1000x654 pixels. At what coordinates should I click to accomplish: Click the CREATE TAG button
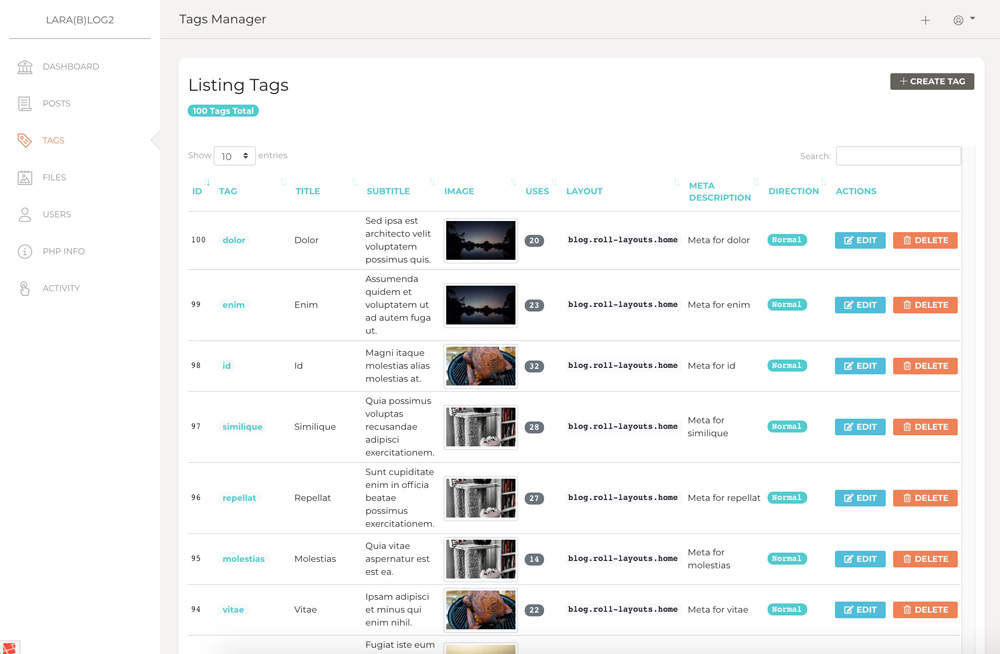(x=931, y=81)
